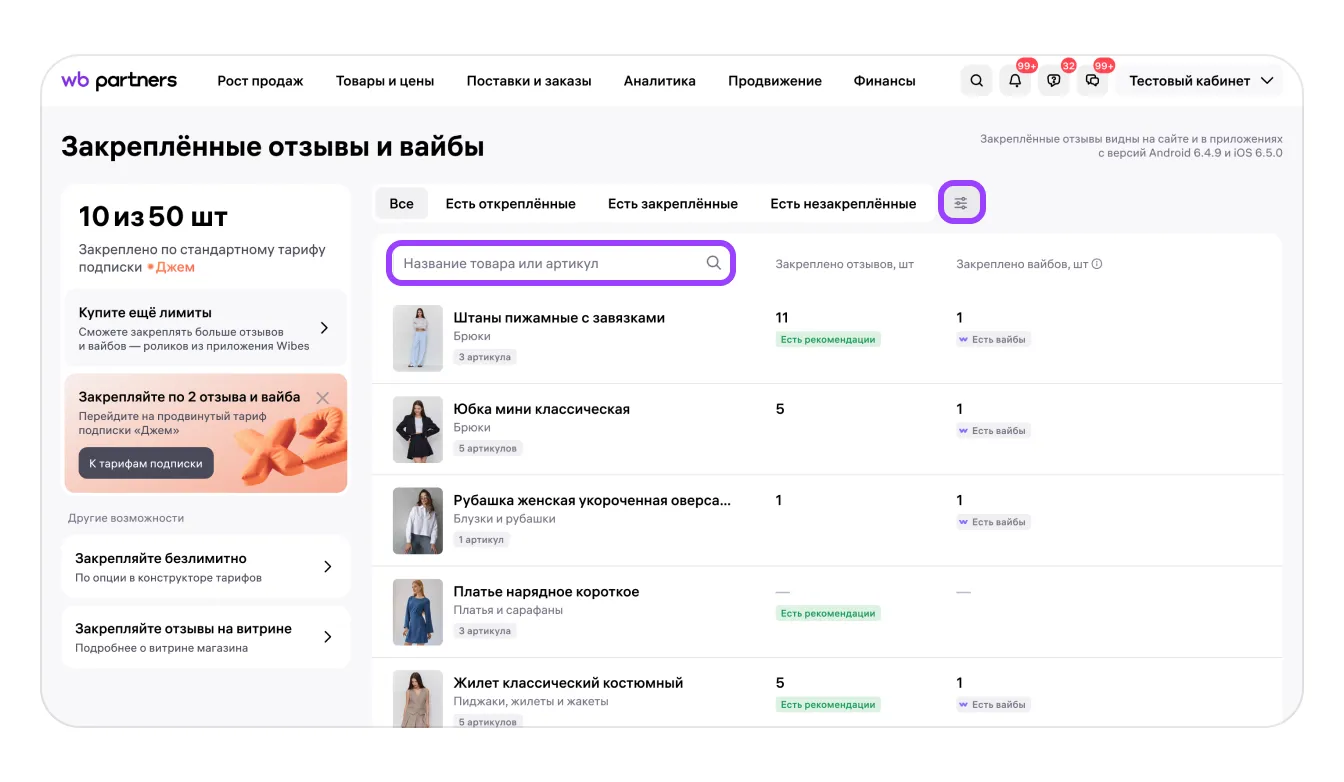Open the help question chat icon
The image size is (1344, 782).
[x=1053, y=81]
